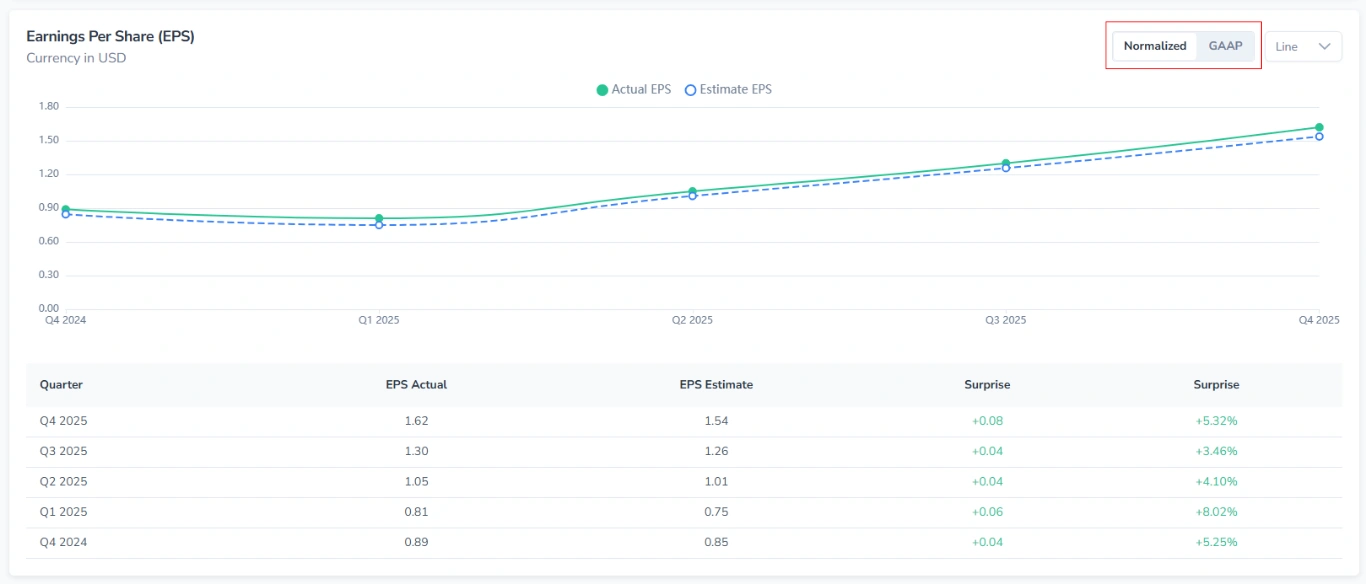The width and height of the screenshot is (1366, 584).
Task: Open the Line chart type dropdown
Action: coord(1303,46)
